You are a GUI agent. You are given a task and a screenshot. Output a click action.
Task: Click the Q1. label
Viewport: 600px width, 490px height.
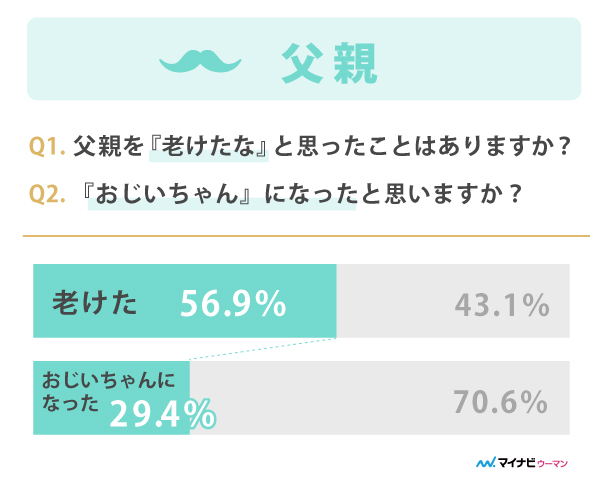coord(47,146)
